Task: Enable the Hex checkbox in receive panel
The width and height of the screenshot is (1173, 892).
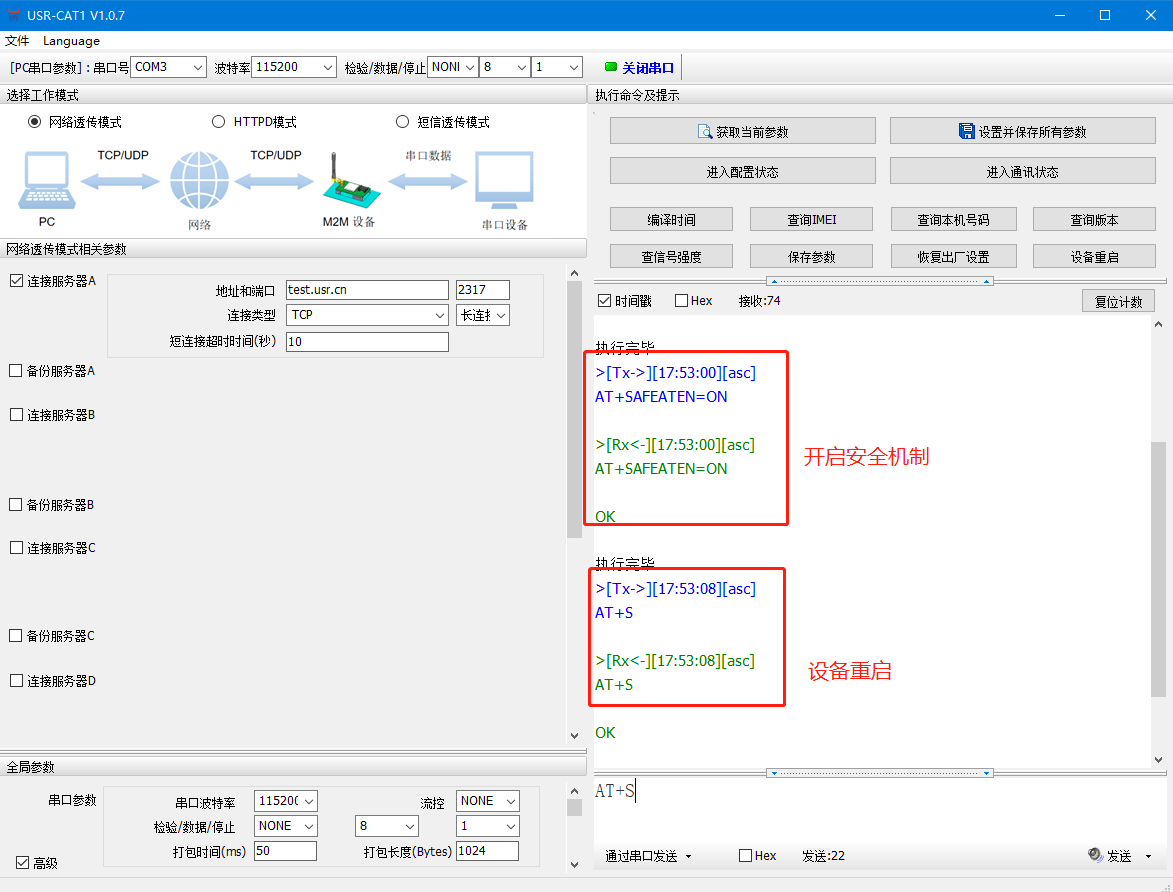Action: [682, 301]
